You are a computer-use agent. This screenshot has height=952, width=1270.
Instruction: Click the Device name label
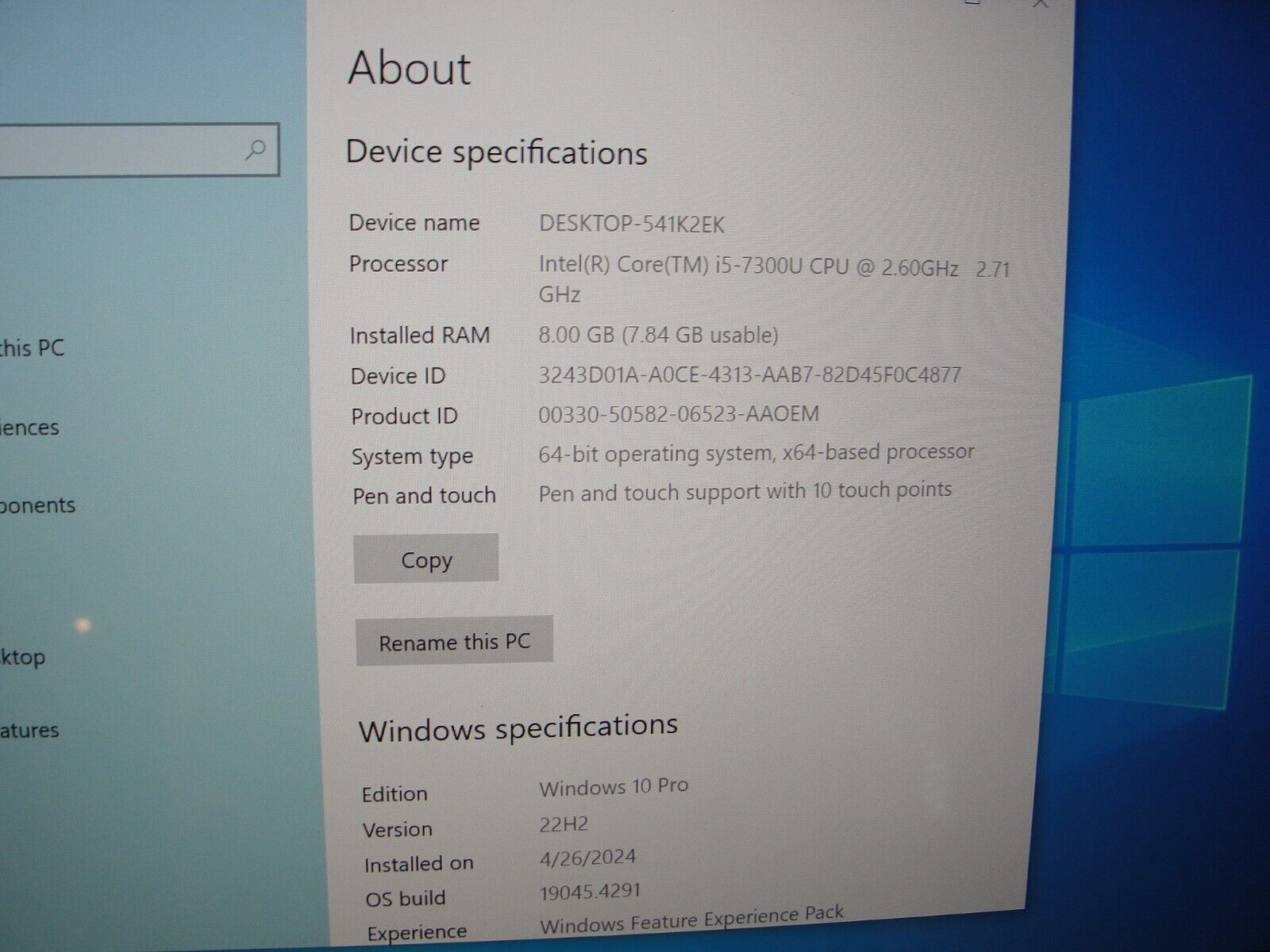pyautogui.click(x=414, y=223)
